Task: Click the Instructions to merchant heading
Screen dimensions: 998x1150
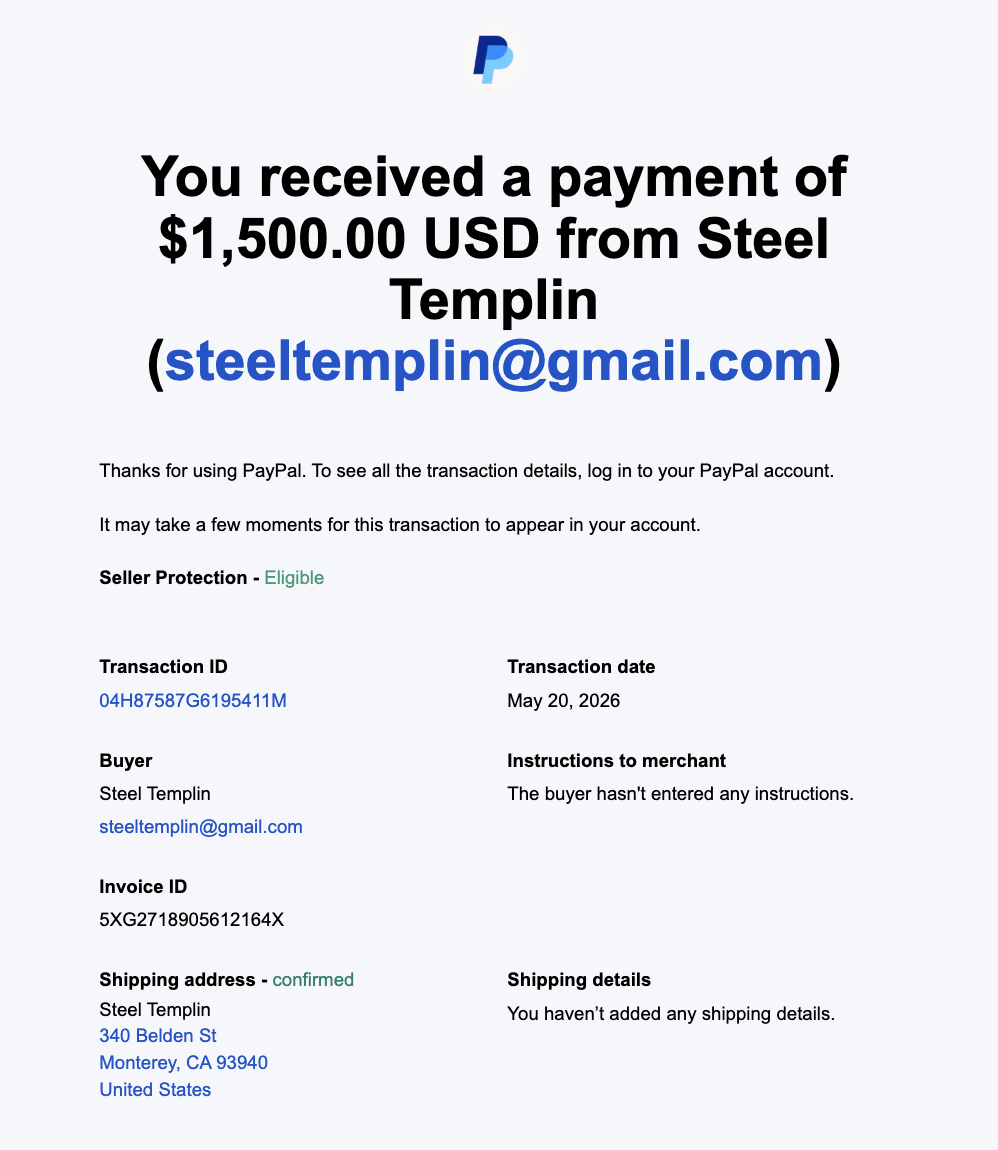Action: (x=616, y=761)
